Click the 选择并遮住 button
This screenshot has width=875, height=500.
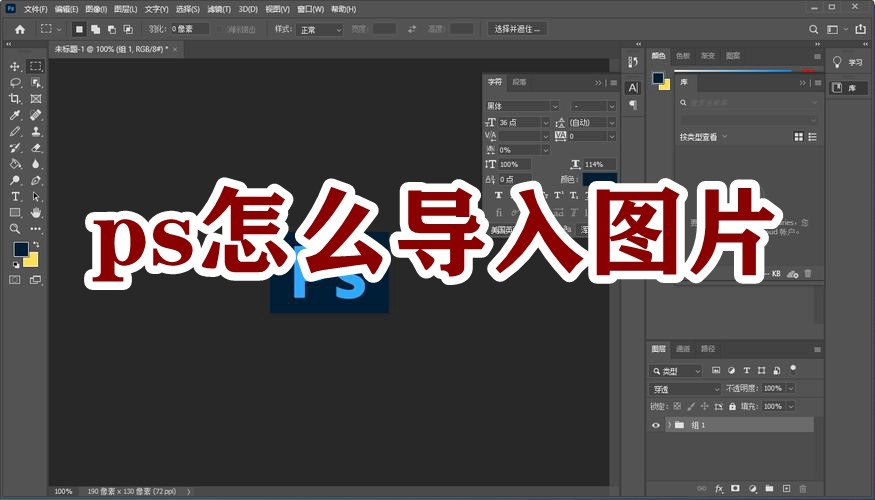tap(517, 29)
